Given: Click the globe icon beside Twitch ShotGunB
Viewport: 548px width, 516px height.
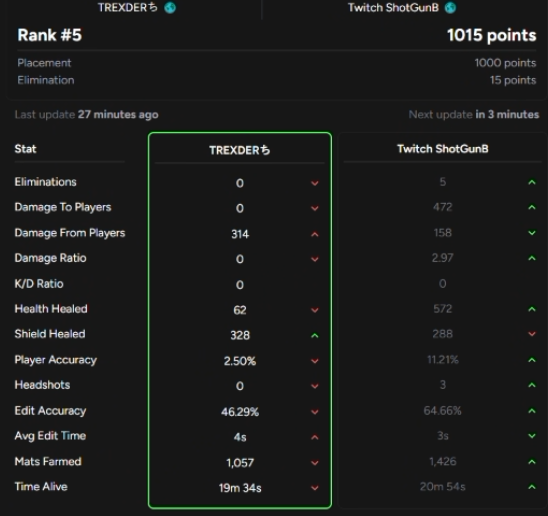Looking at the screenshot, I should pos(450,8).
